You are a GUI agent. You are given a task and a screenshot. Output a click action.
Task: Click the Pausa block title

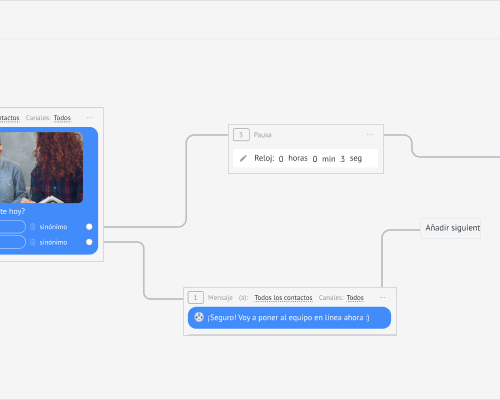(262, 135)
